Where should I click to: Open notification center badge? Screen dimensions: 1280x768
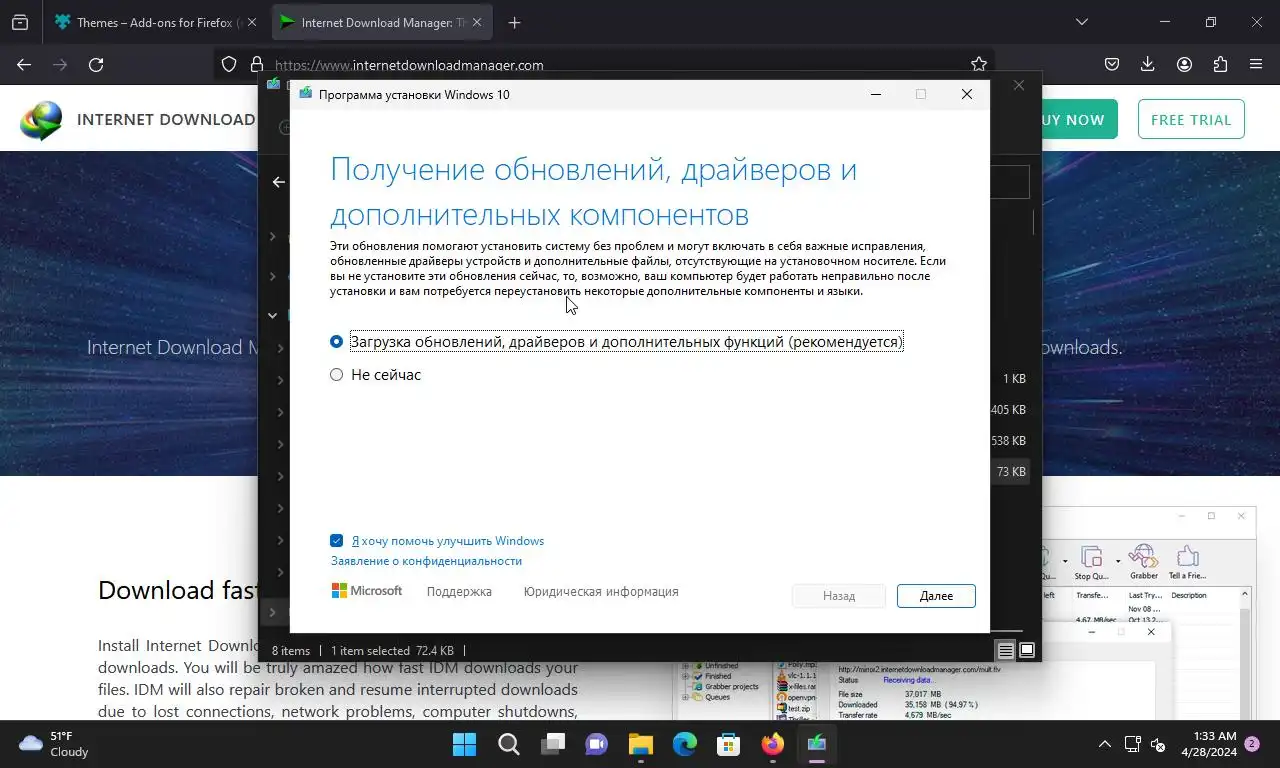(x=1252, y=744)
